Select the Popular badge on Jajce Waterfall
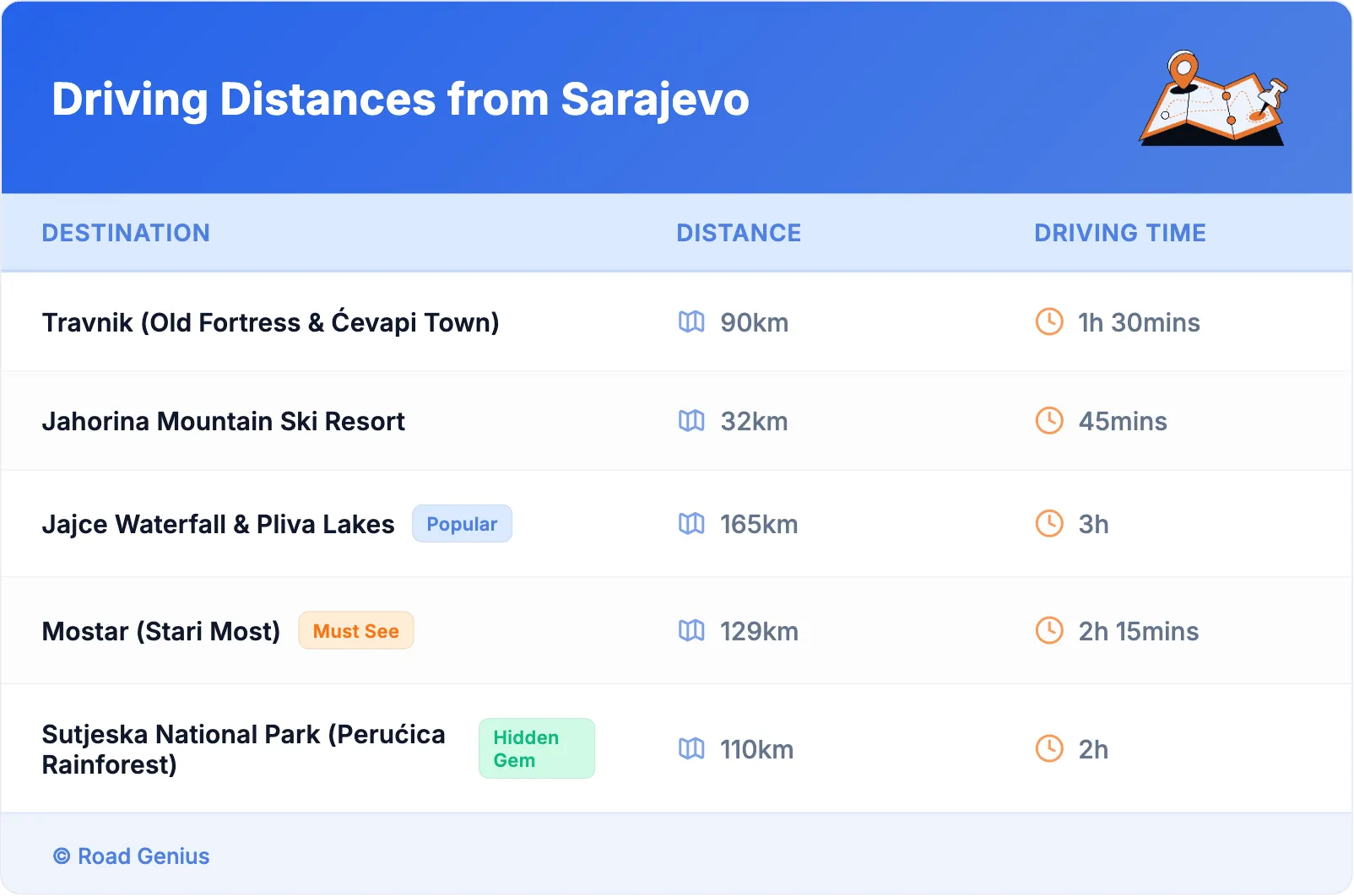 point(462,524)
